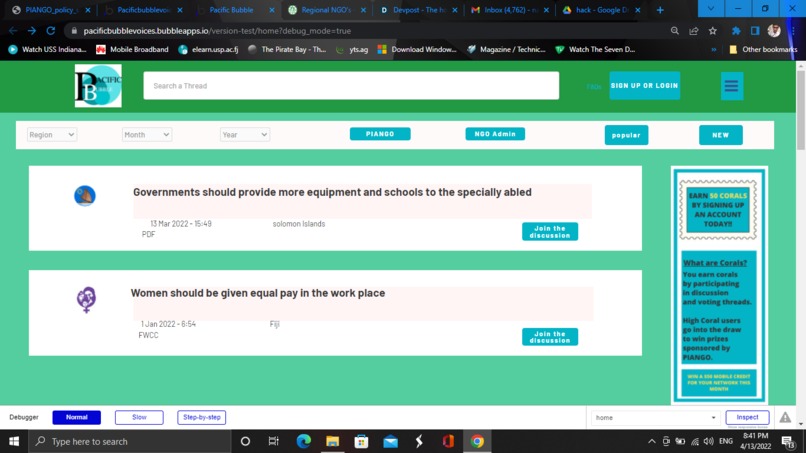Click the NEW threads button
The width and height of the screenshot is (806, 453).
coord(721,135)
